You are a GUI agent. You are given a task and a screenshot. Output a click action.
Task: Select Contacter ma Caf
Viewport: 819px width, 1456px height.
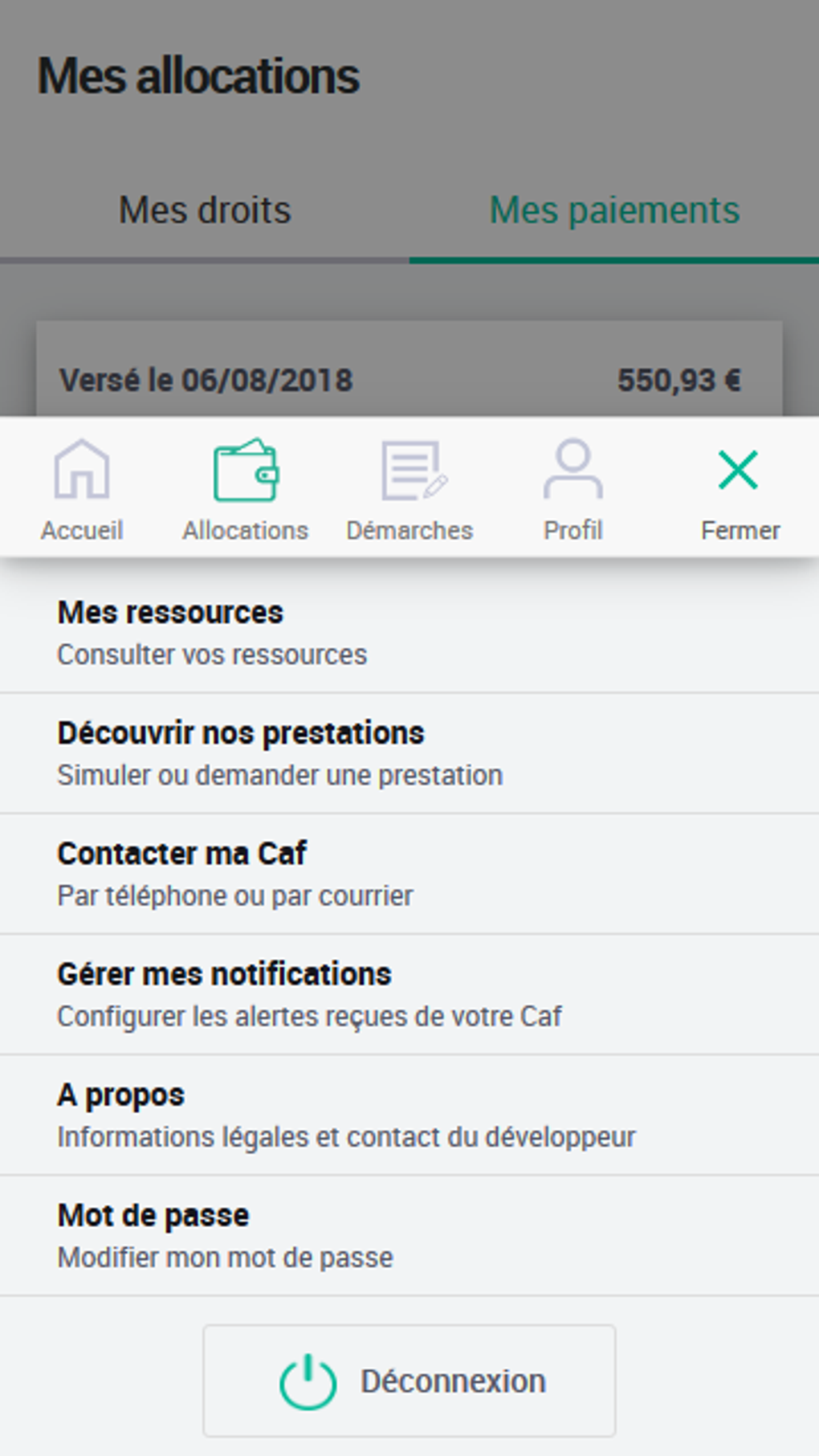coord(181,854)
